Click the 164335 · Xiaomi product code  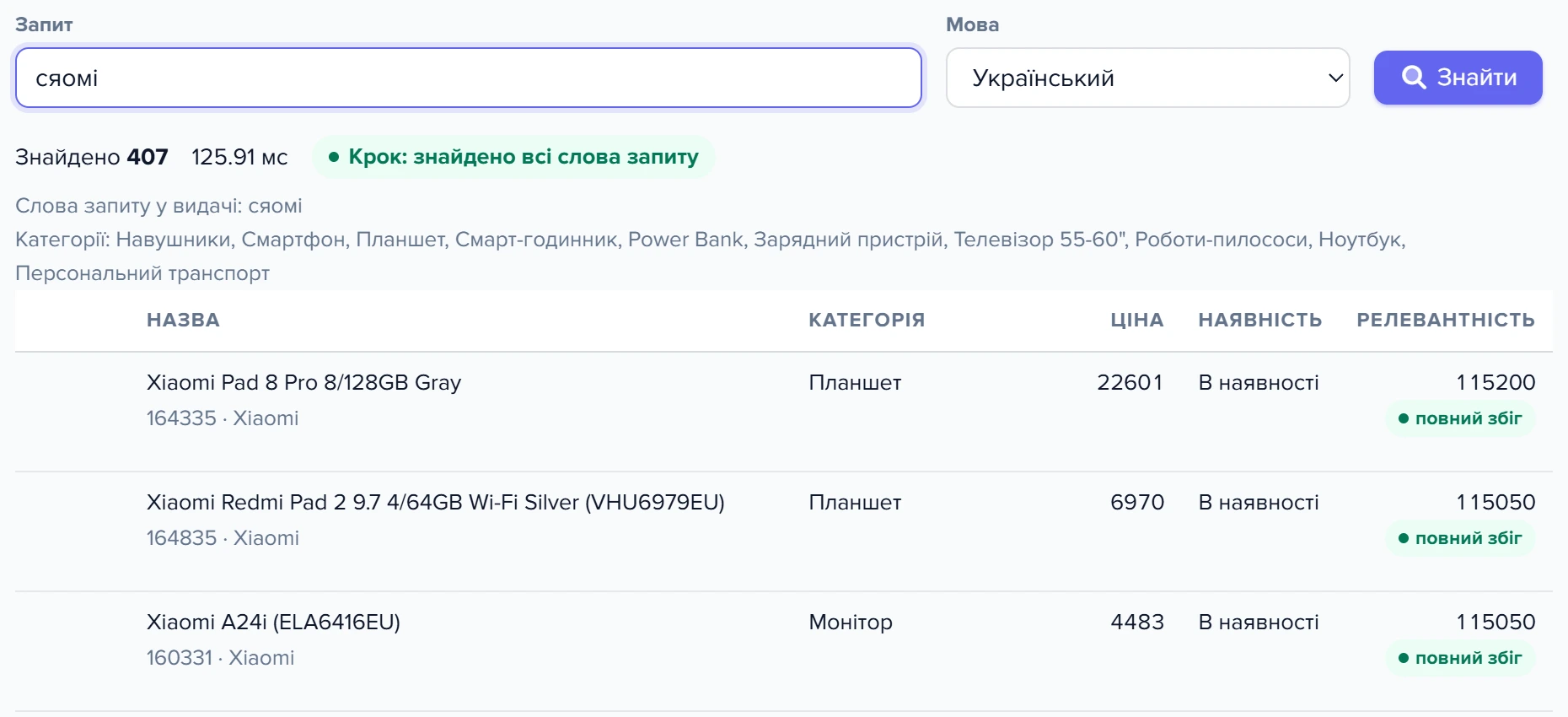point(223,418)
